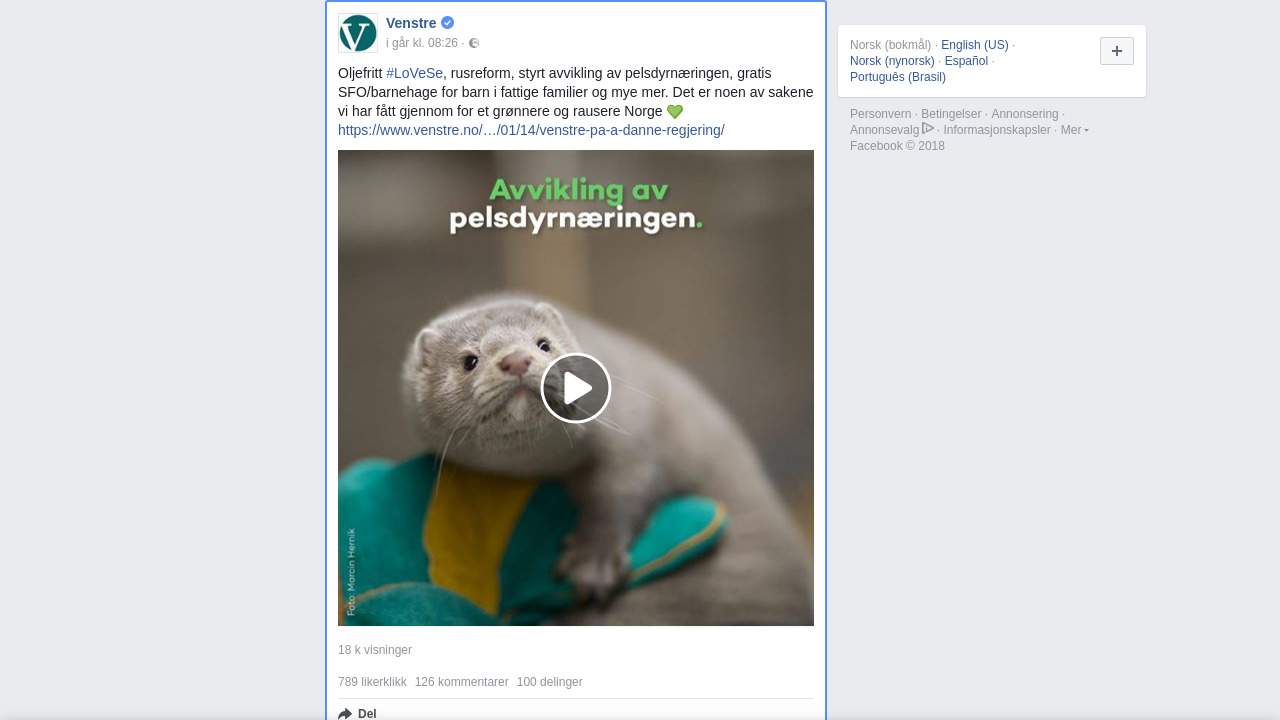Switch language to Norsk (nynorsk)
This screenshot has height=720, width=1280.
click(x=892, y=61)
